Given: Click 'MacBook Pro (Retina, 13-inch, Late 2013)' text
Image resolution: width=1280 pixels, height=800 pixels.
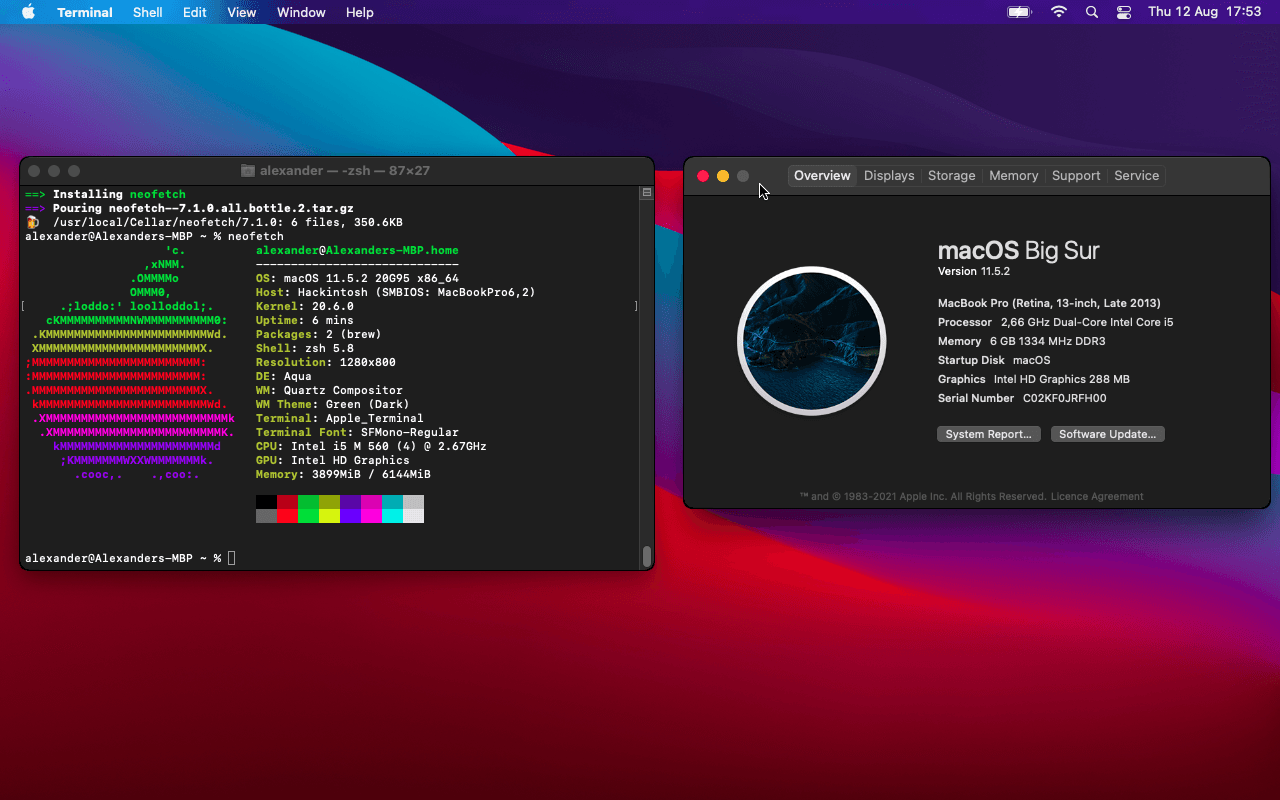Looking at the screenshot, I should point(1049,303).
